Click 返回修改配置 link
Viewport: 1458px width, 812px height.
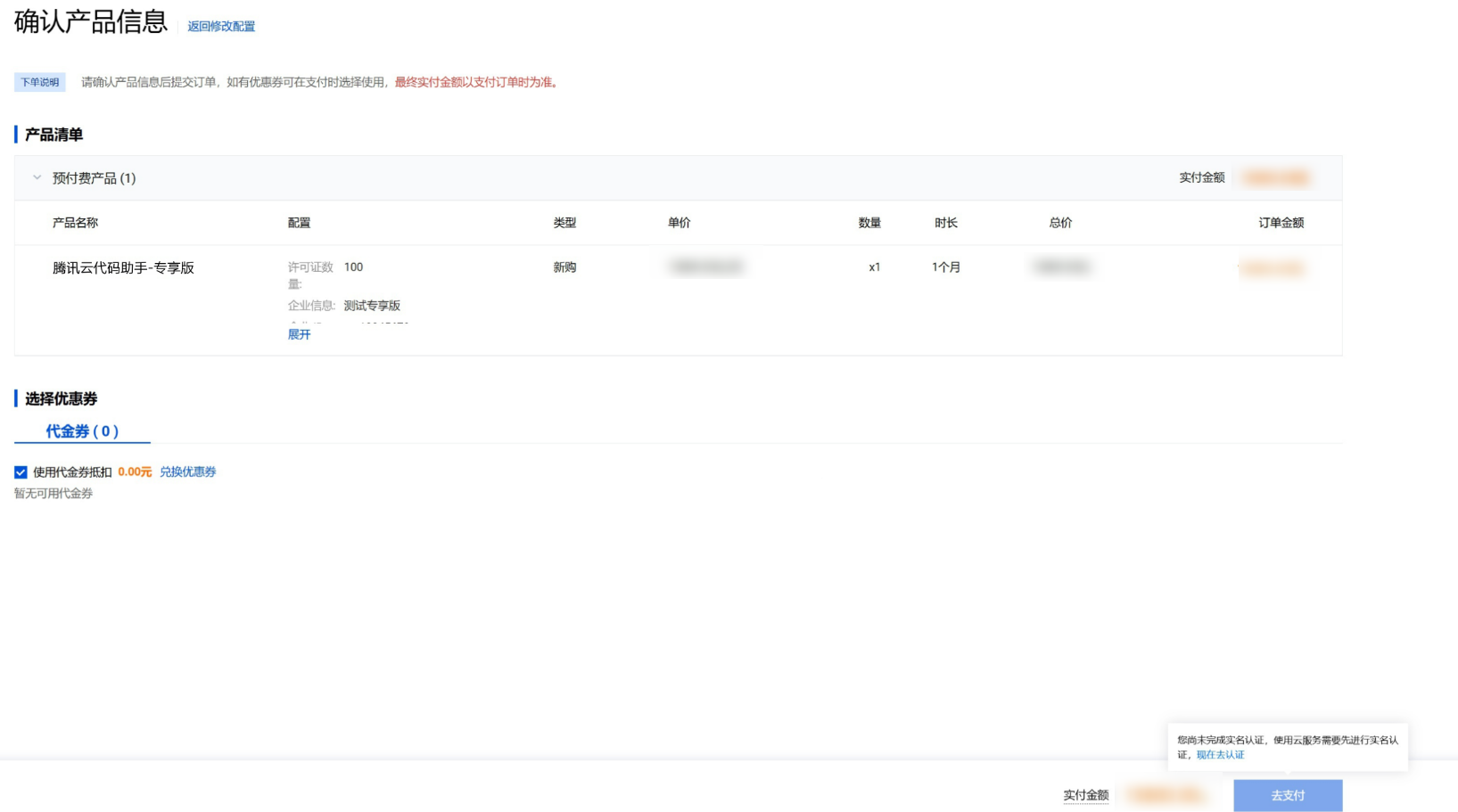(x=221, y=27)
